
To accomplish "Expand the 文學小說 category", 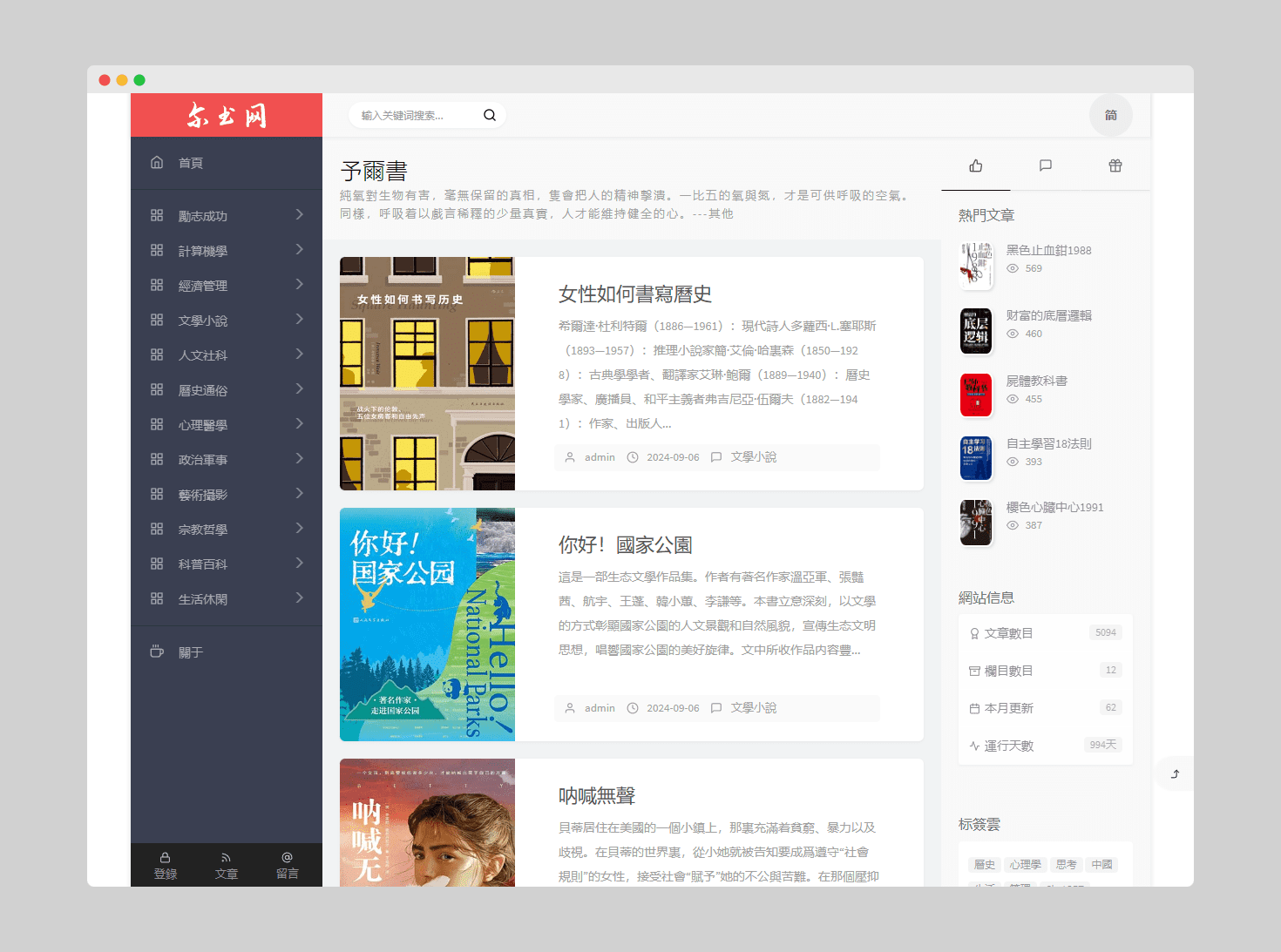I will point(203,320).
